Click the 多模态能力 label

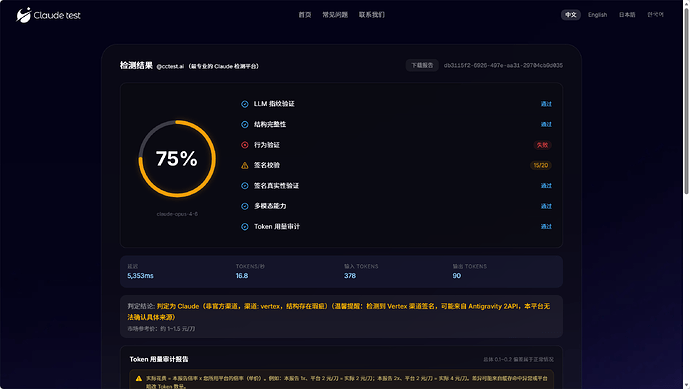point(270,206)
